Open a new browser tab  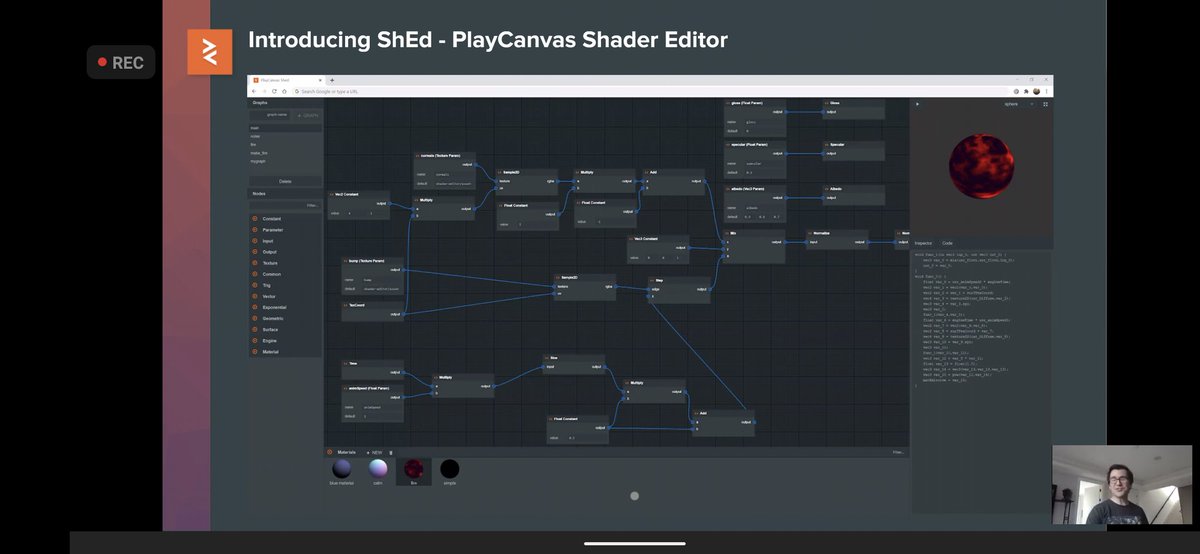tap(332, 80)
